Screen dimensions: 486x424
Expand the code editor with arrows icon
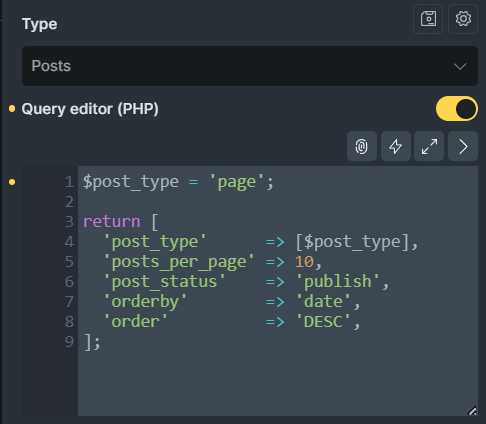[429, 146]
